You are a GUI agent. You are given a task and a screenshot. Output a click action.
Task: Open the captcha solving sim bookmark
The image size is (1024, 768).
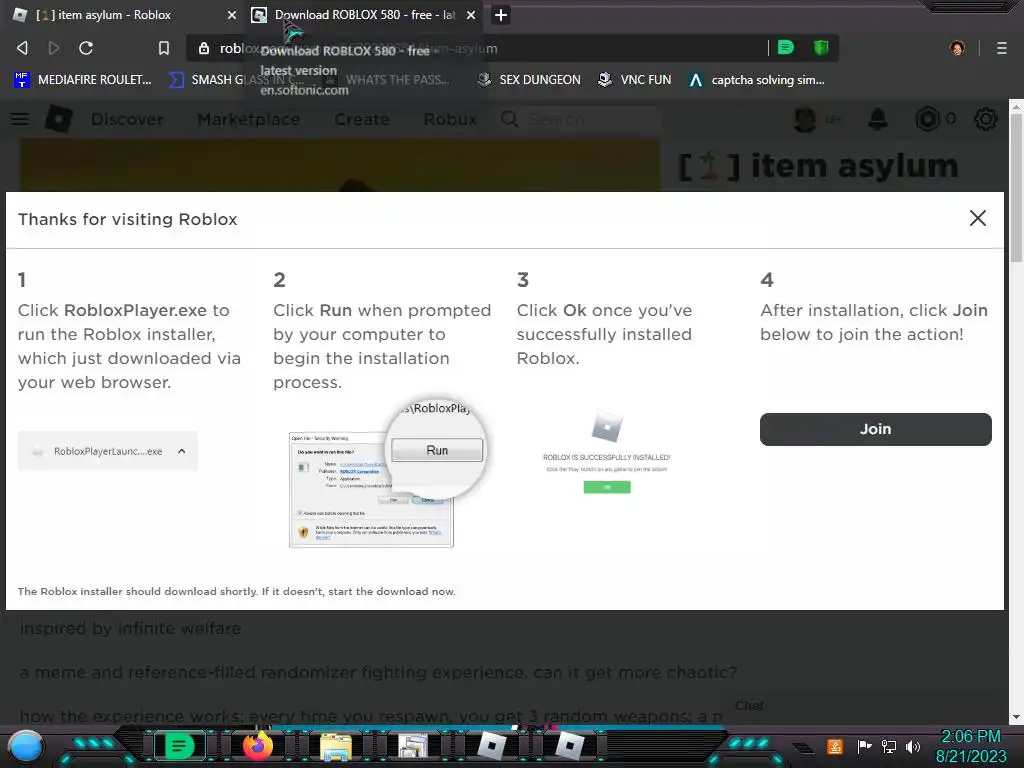757,80
